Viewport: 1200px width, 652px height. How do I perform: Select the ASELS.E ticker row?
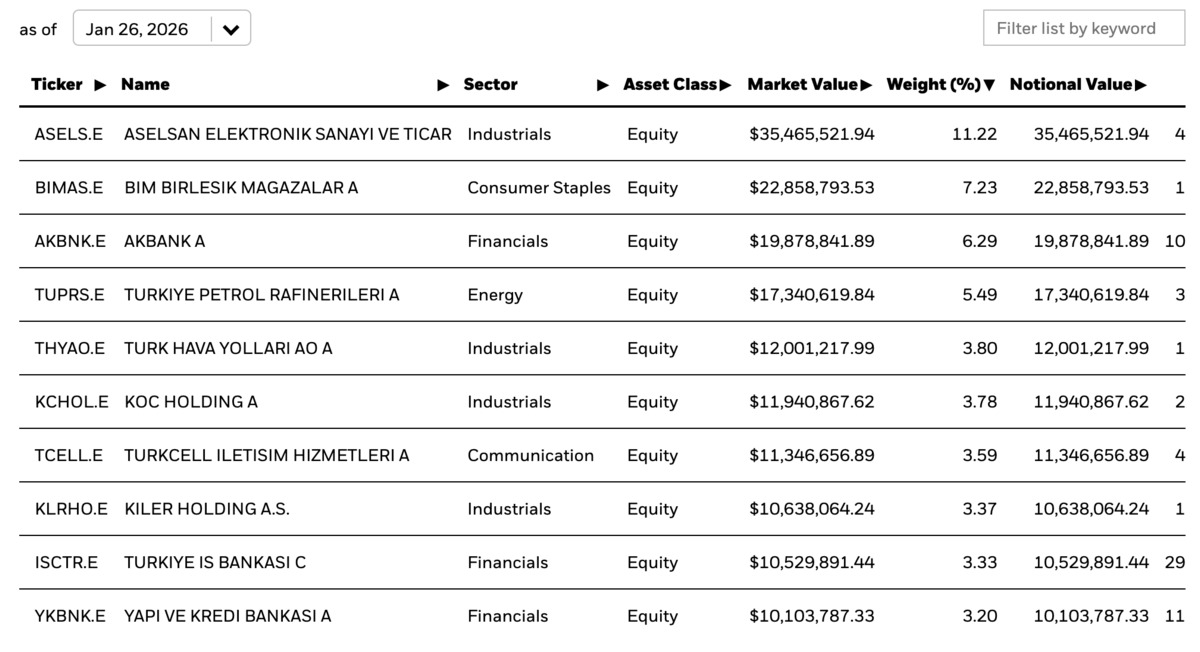602,134
